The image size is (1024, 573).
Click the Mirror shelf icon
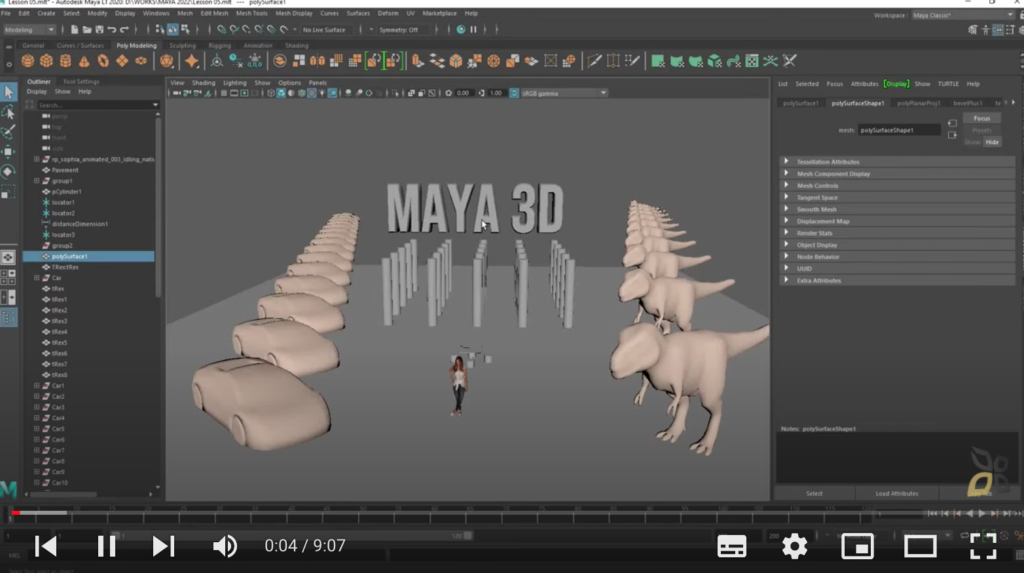point(317,61)
